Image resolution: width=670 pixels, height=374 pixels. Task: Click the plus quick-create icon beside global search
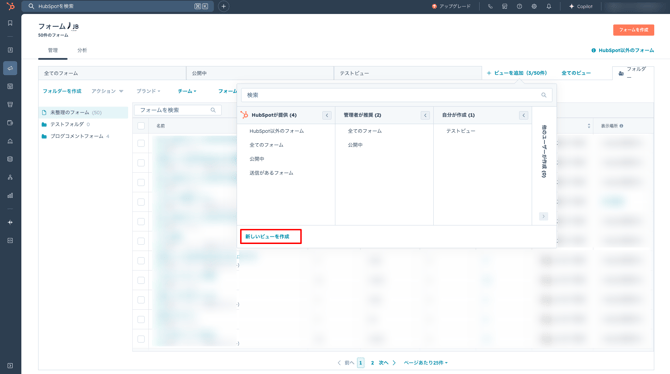[223, 6]
